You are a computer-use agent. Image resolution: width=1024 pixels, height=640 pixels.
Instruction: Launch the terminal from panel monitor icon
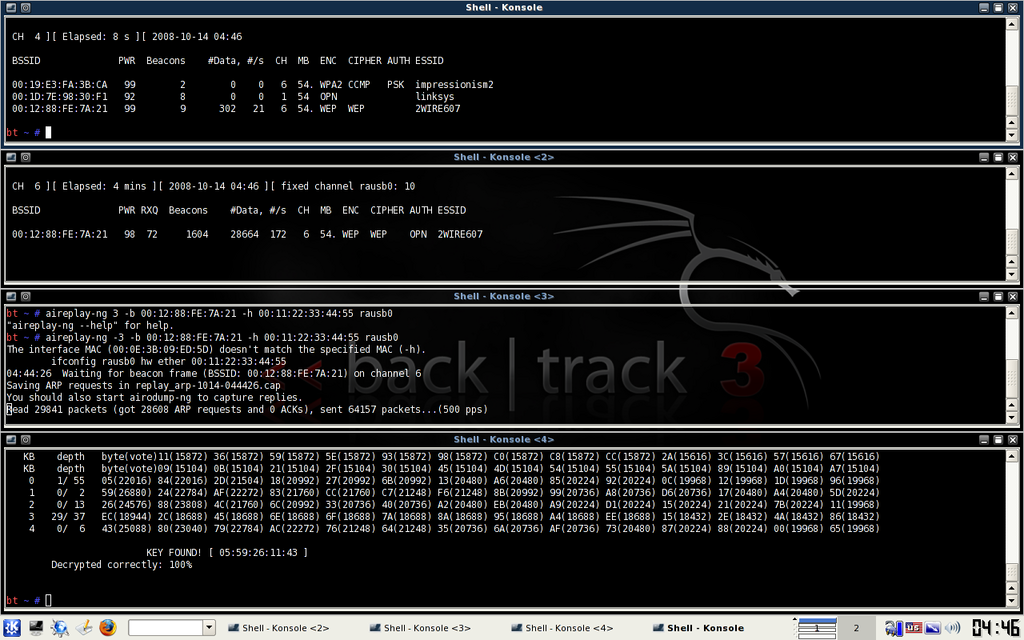36,628
